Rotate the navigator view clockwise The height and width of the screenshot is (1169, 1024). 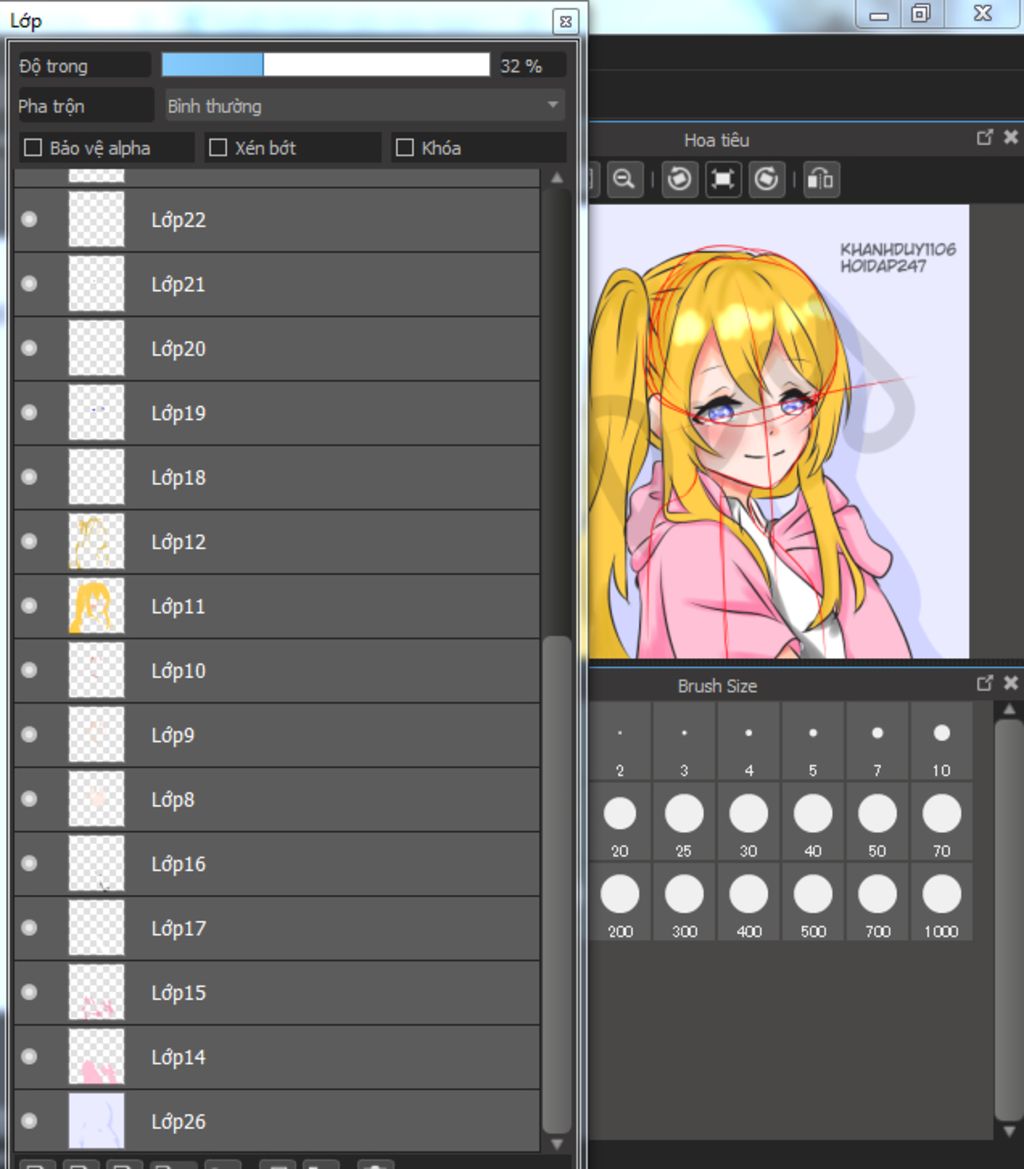[x=766, y=179]
